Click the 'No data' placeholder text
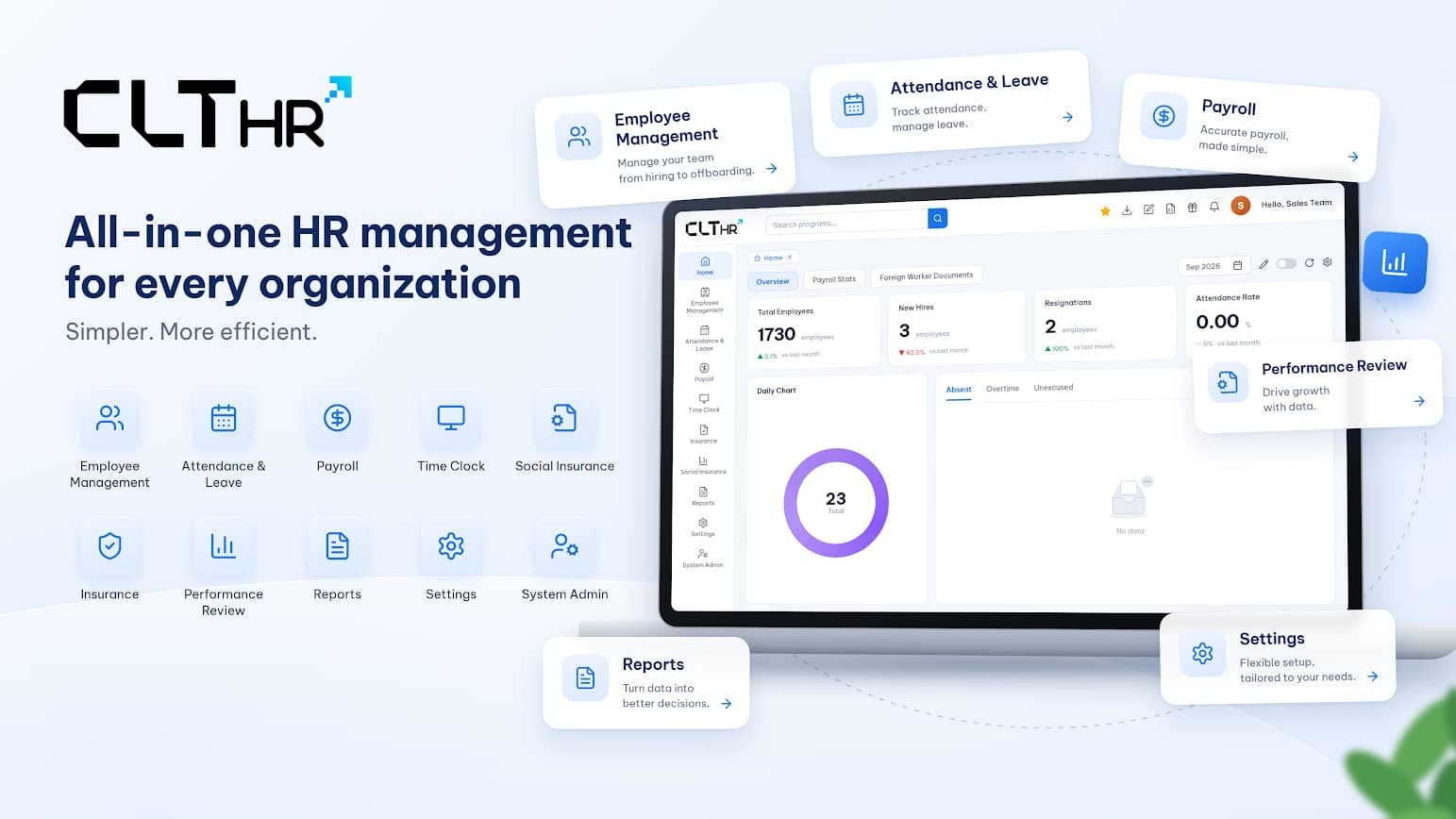This screenshot has width=1456, height=819. (x=1130, y=531)
